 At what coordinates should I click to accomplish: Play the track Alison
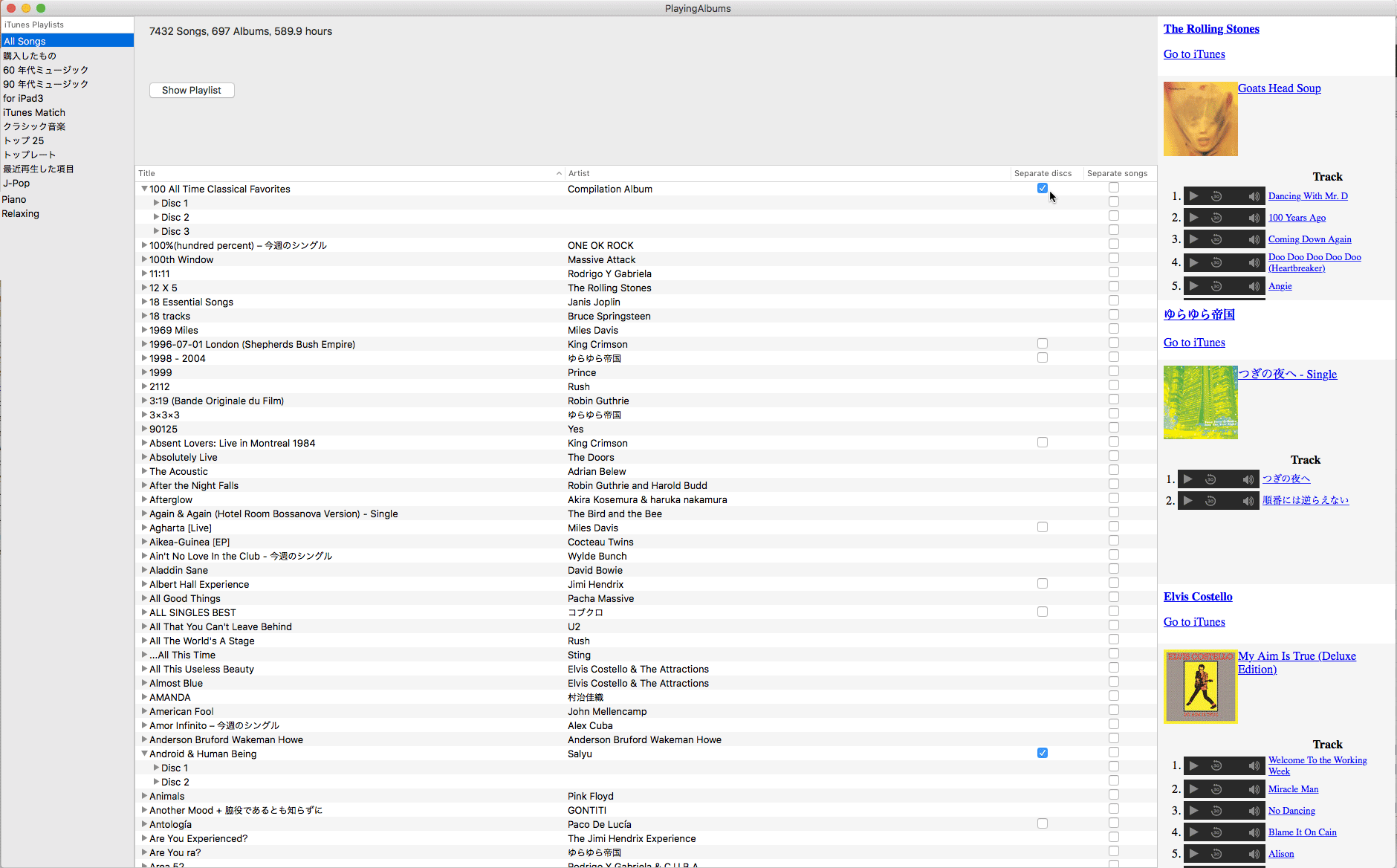[x=1193, y=854]
